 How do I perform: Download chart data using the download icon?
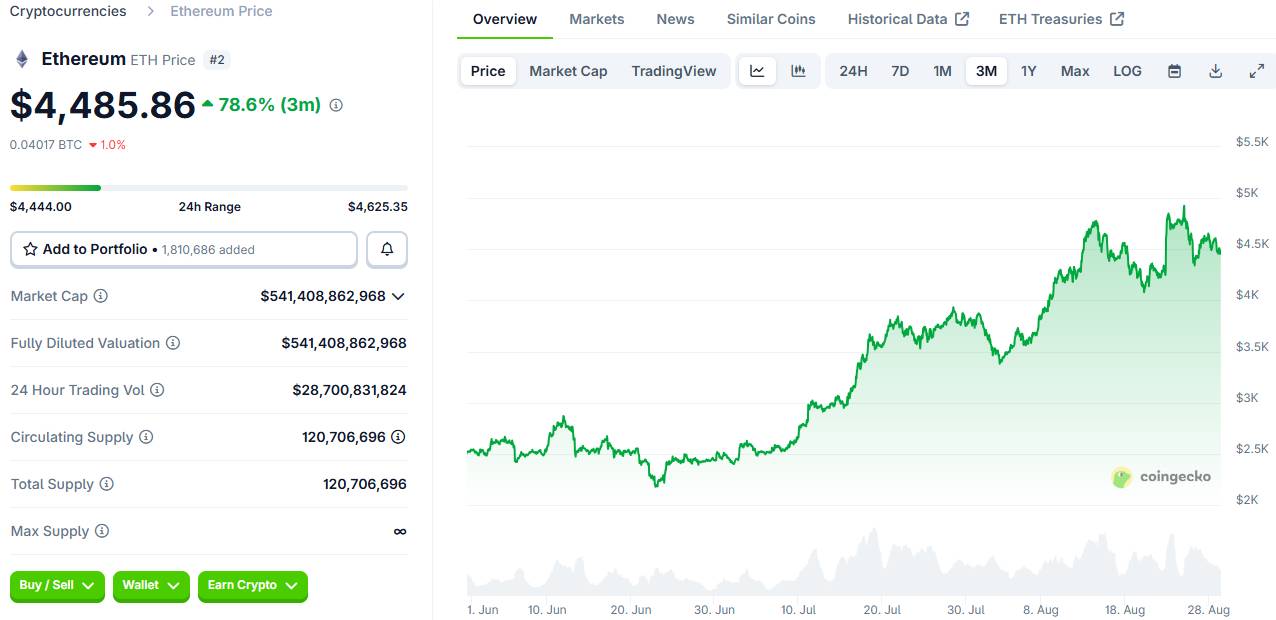pos(1216,71)
